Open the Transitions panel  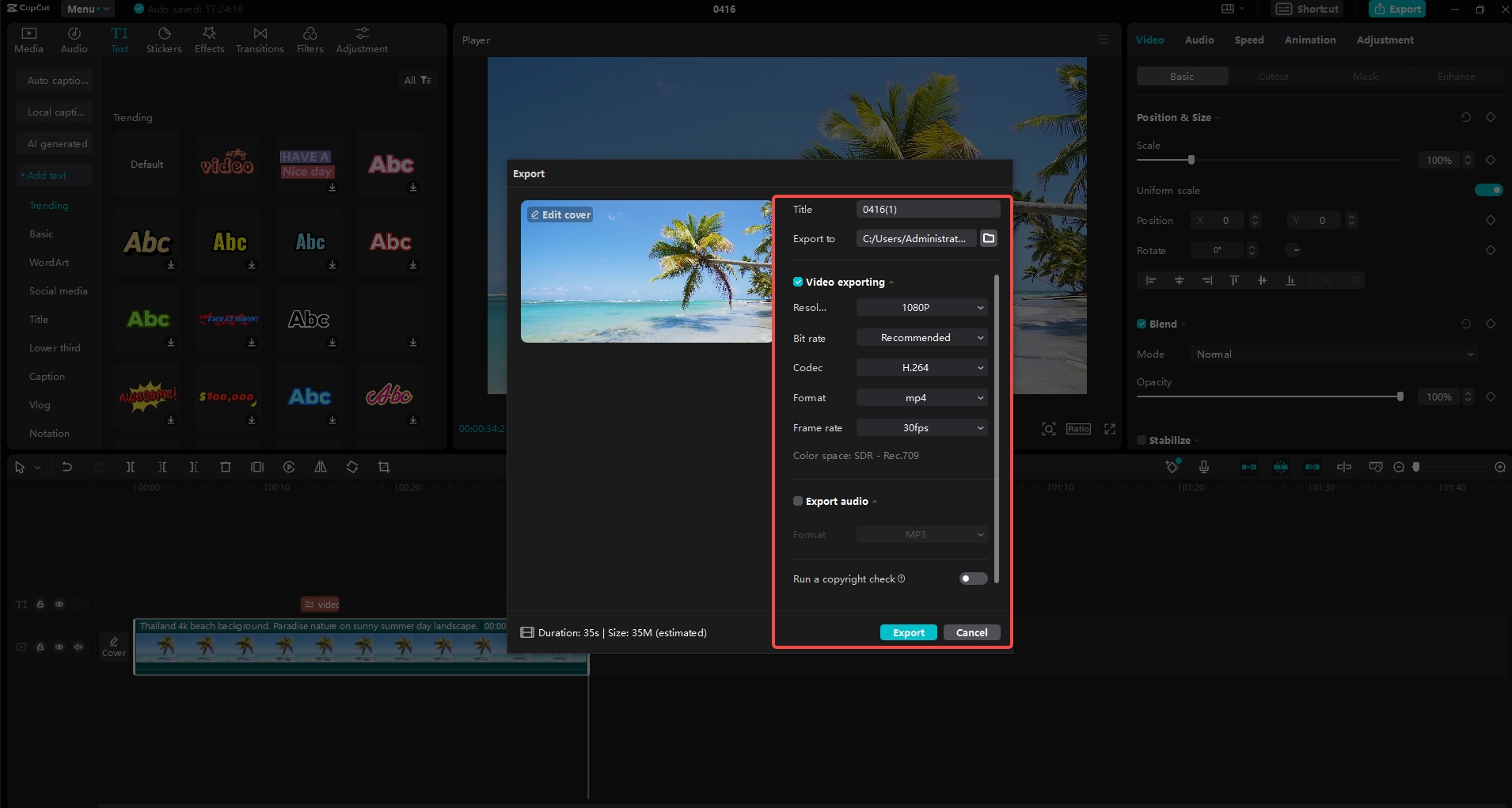(259, 40)
